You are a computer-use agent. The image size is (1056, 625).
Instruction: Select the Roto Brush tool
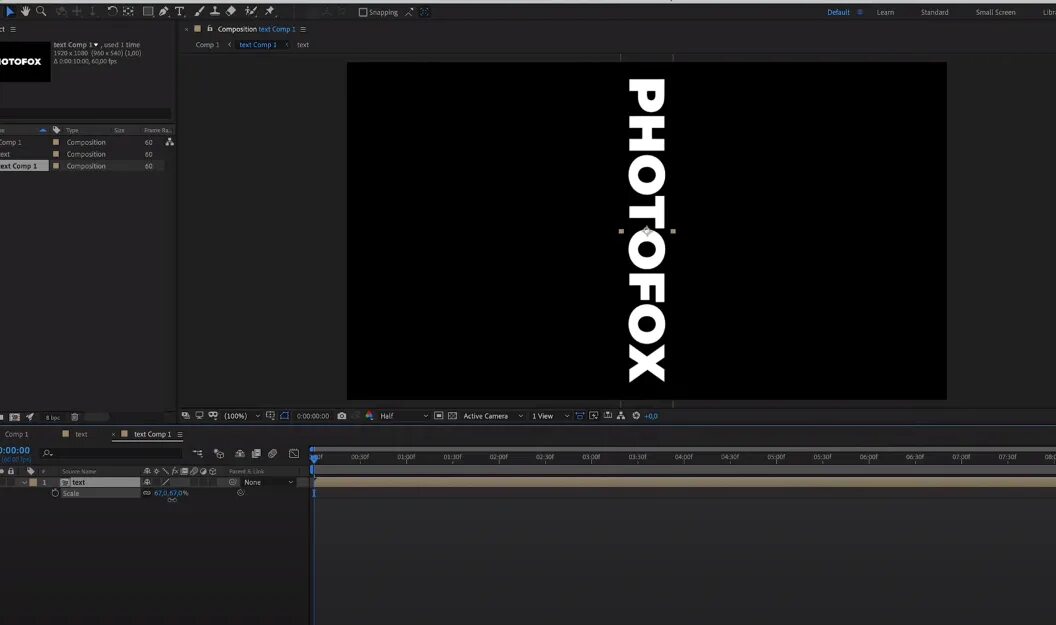click(x=251, y=11)
